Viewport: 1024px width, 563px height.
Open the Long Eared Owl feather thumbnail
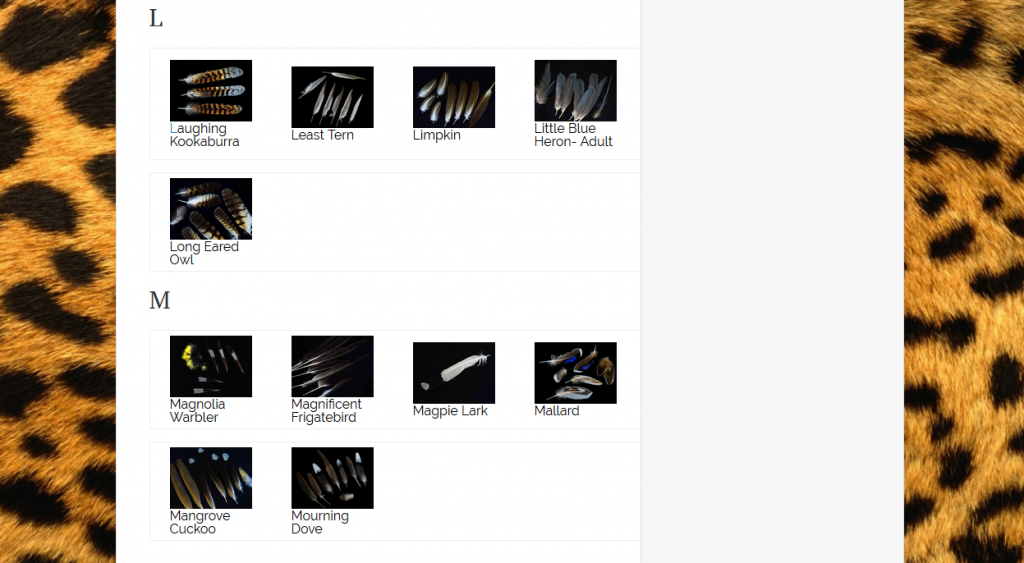(x=211, y=209)
